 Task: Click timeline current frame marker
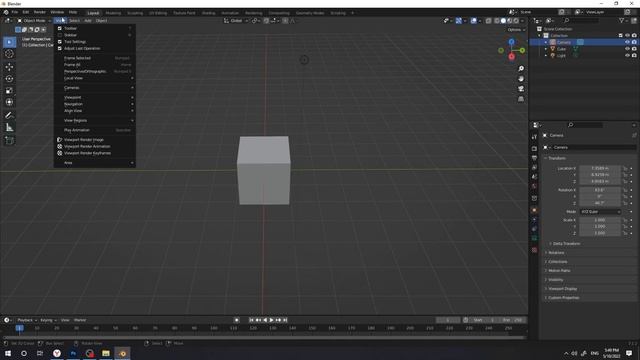point(19,328)
